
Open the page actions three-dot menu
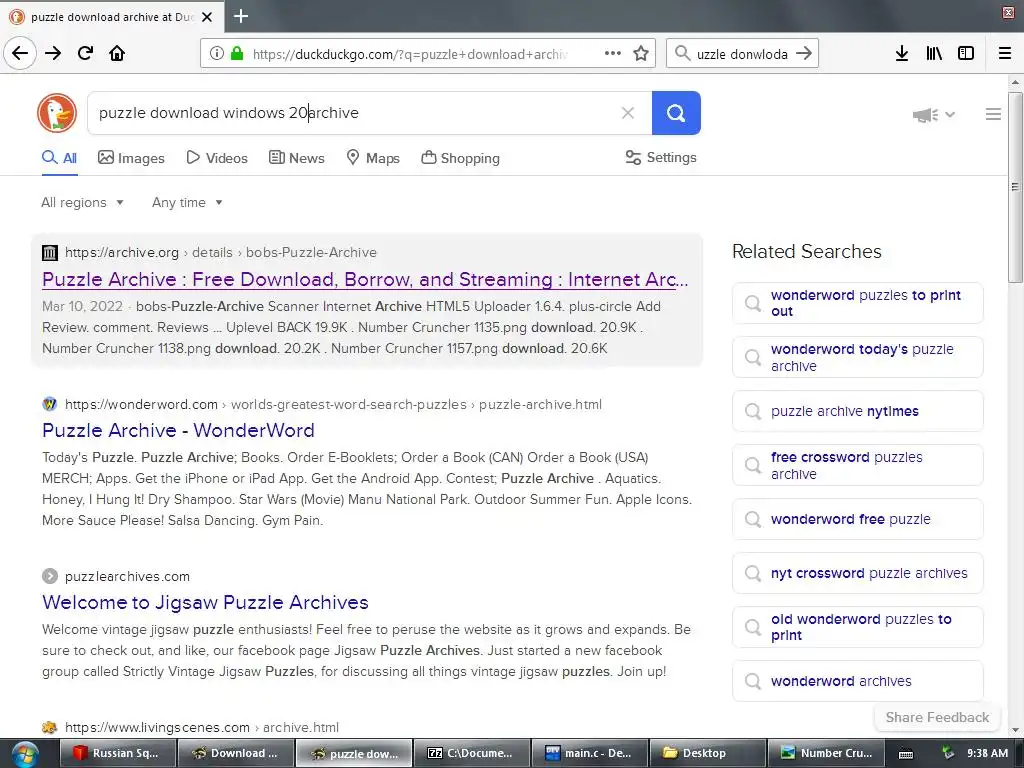(x=613, y=54)
